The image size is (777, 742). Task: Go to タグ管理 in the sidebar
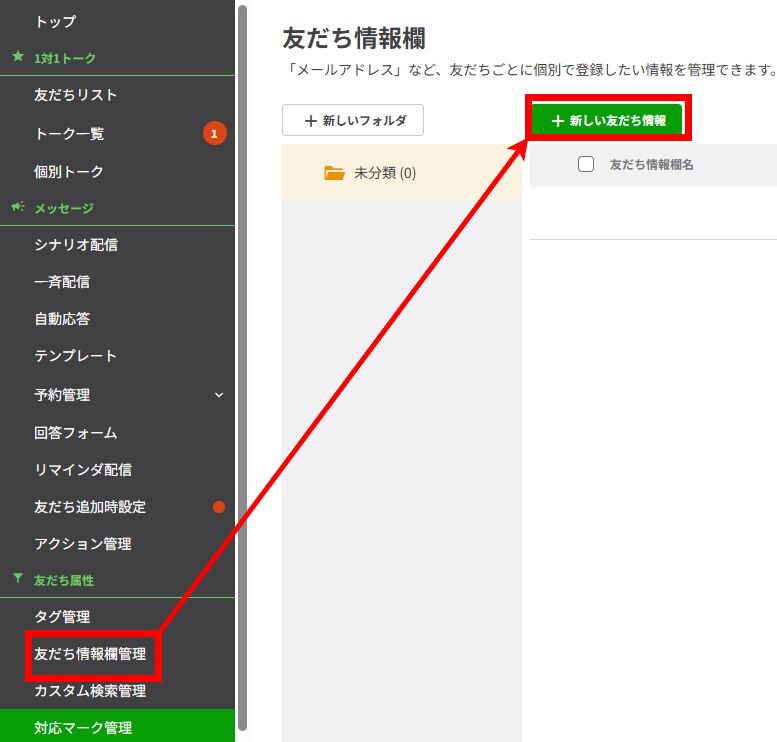(62, 617)
